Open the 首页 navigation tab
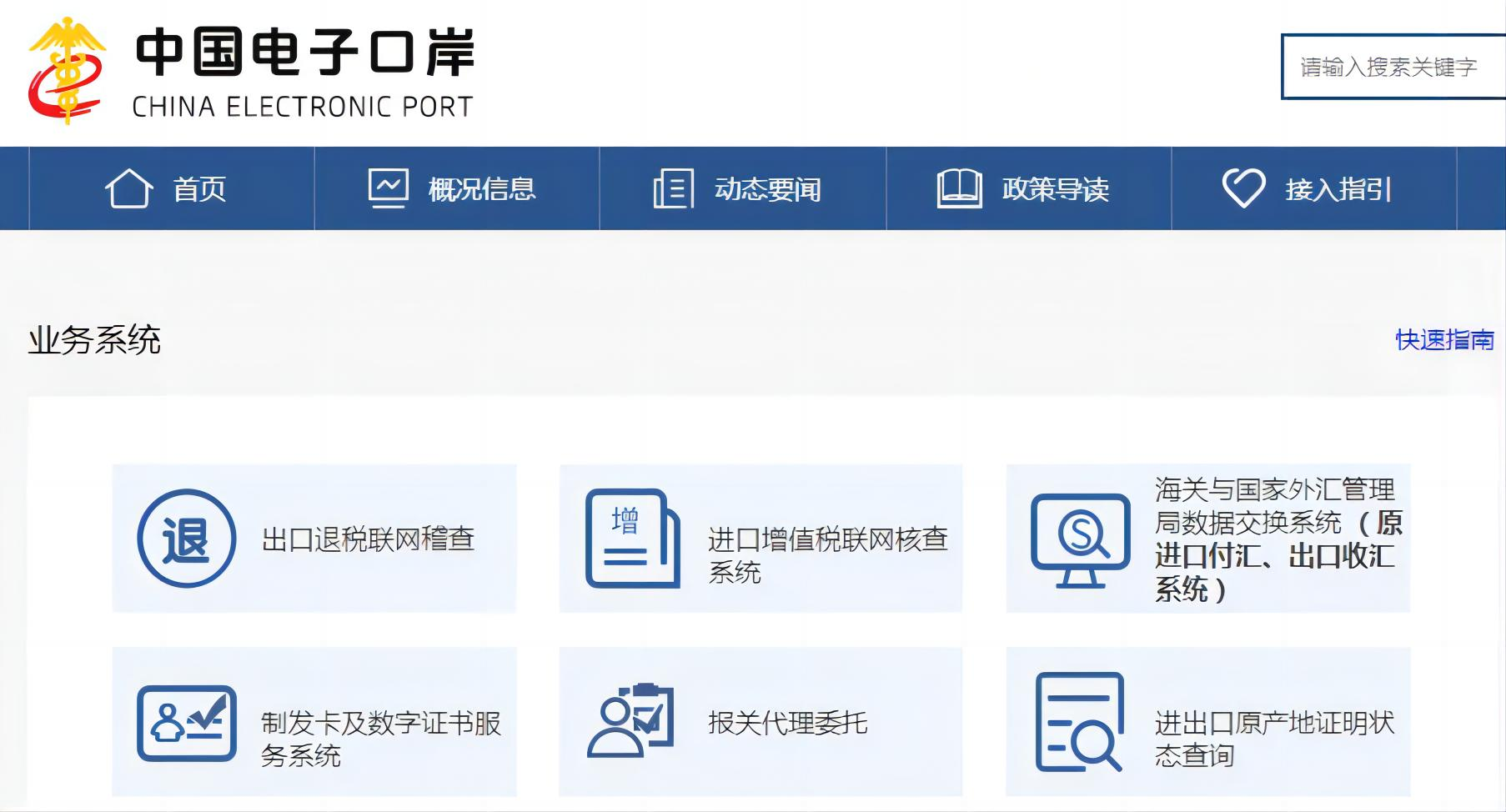Image resolution: width=1506 pixels, height=812 pixels. coord(172,188)
